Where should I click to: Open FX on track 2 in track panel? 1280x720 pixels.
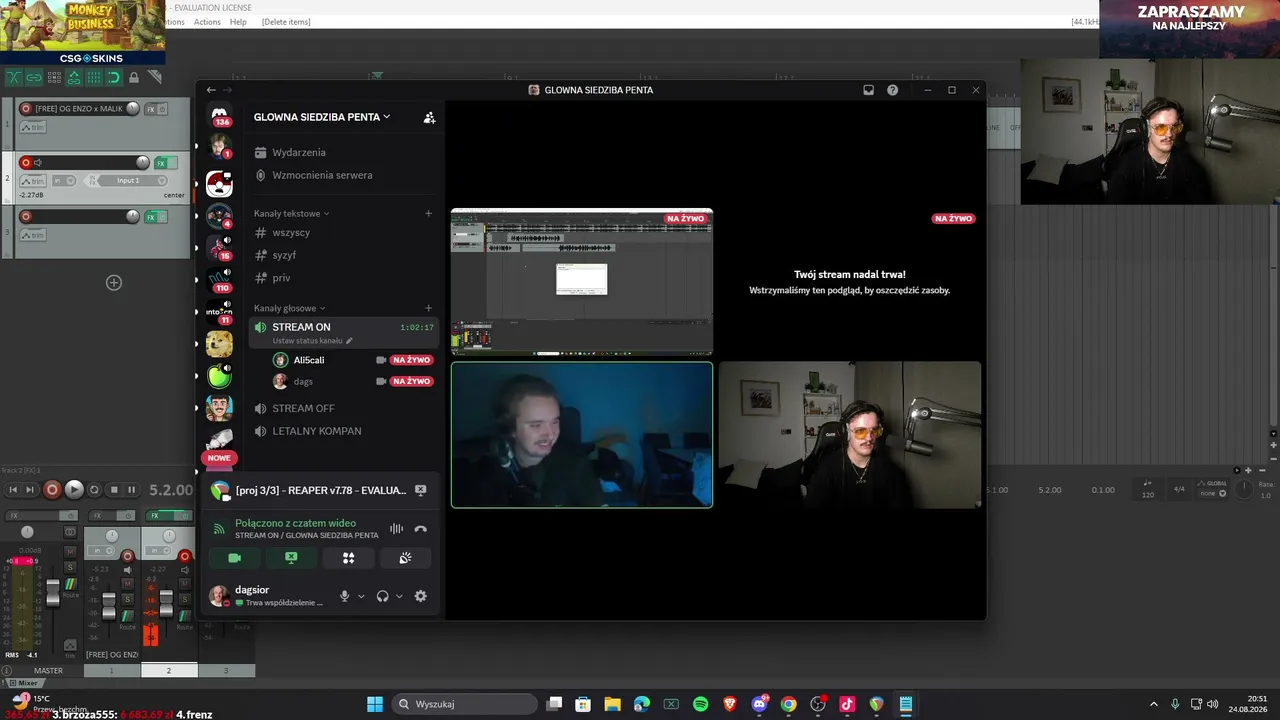click(160, 162)
